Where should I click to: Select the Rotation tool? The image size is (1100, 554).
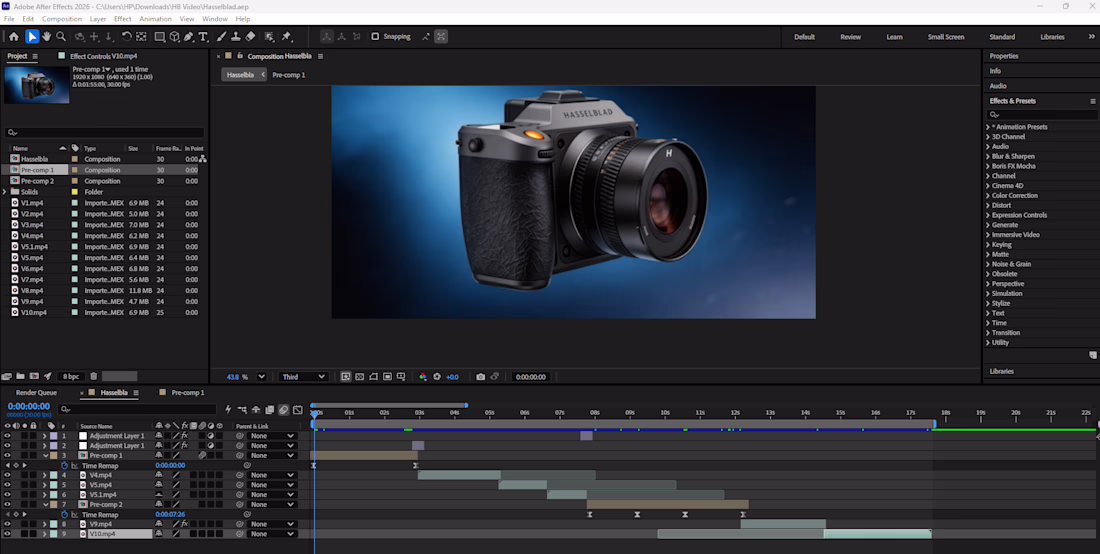tap(126, 36)
